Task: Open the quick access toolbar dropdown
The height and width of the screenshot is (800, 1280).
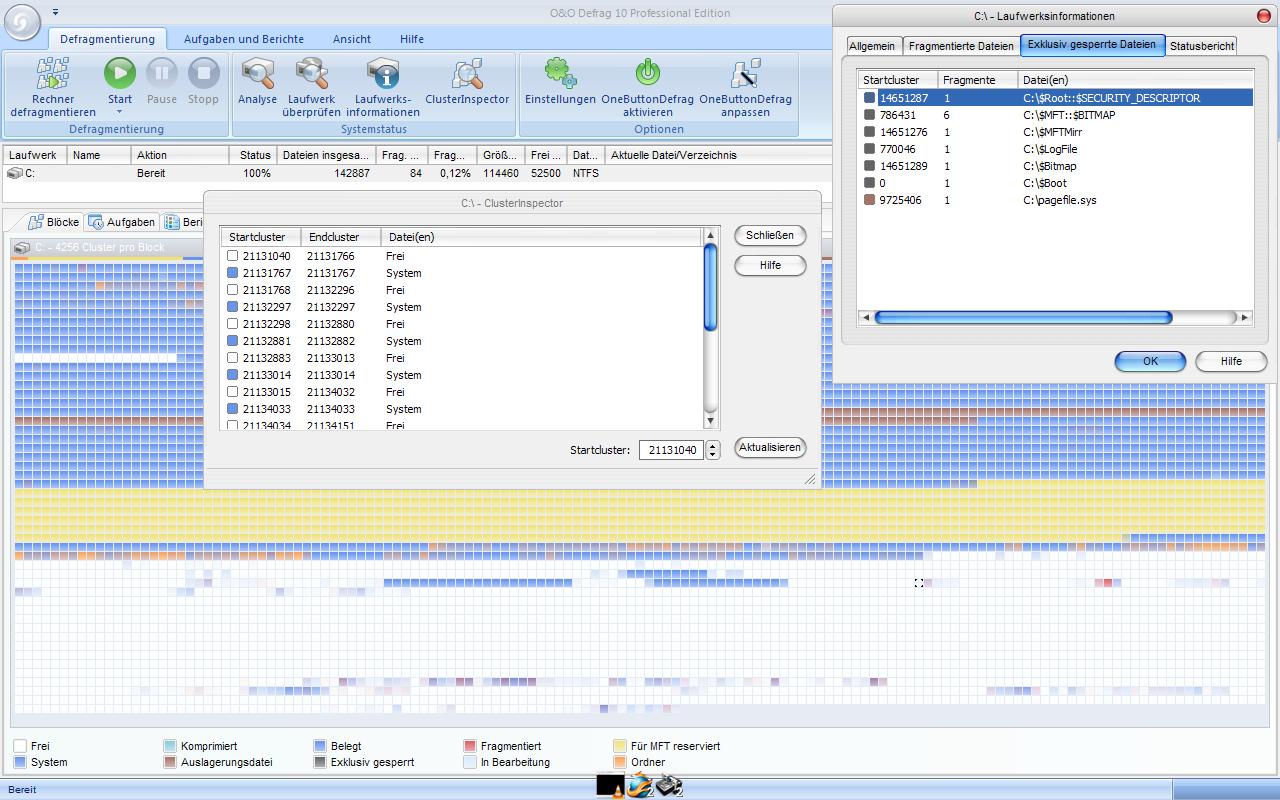Action: coord(55,13)
